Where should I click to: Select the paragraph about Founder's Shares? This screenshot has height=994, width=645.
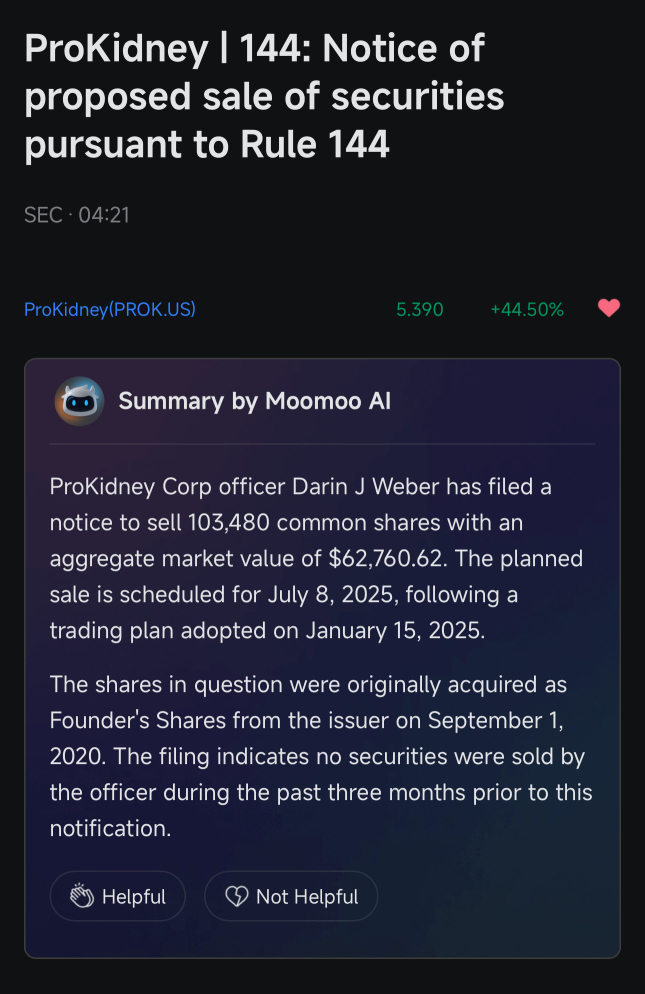pos(321,756)
